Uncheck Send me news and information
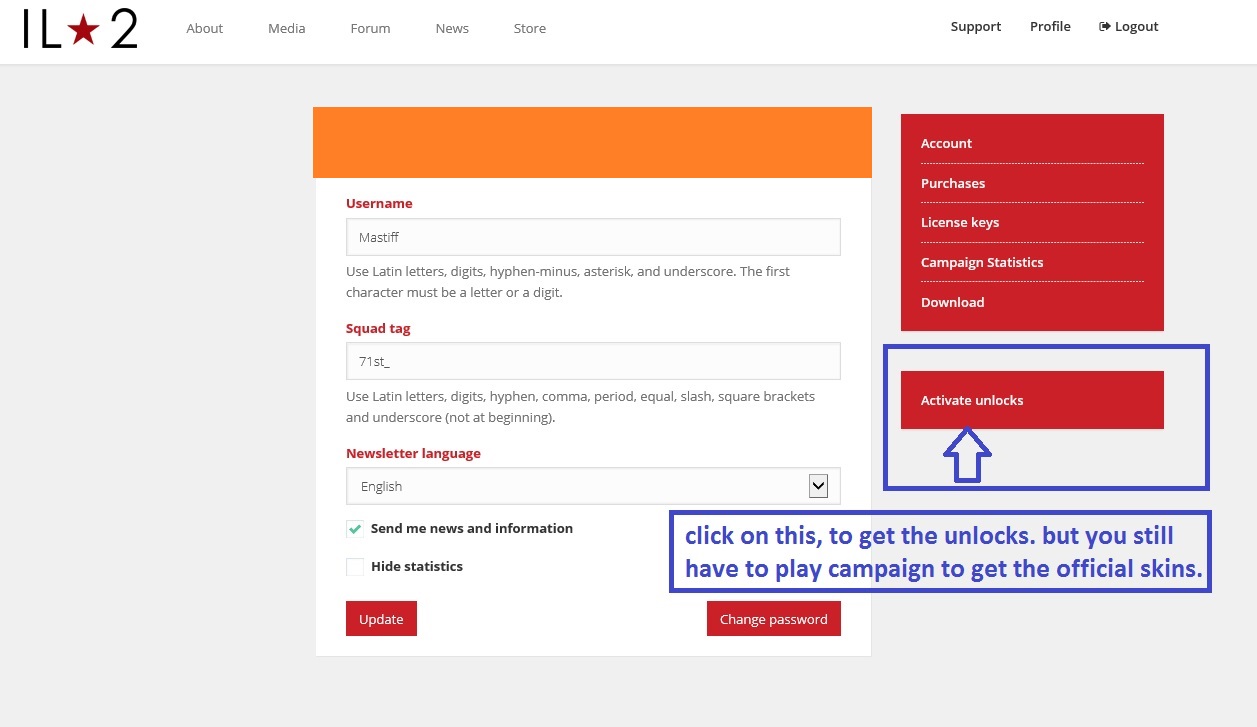1257x727 pixels. click(x=355, y=529)
